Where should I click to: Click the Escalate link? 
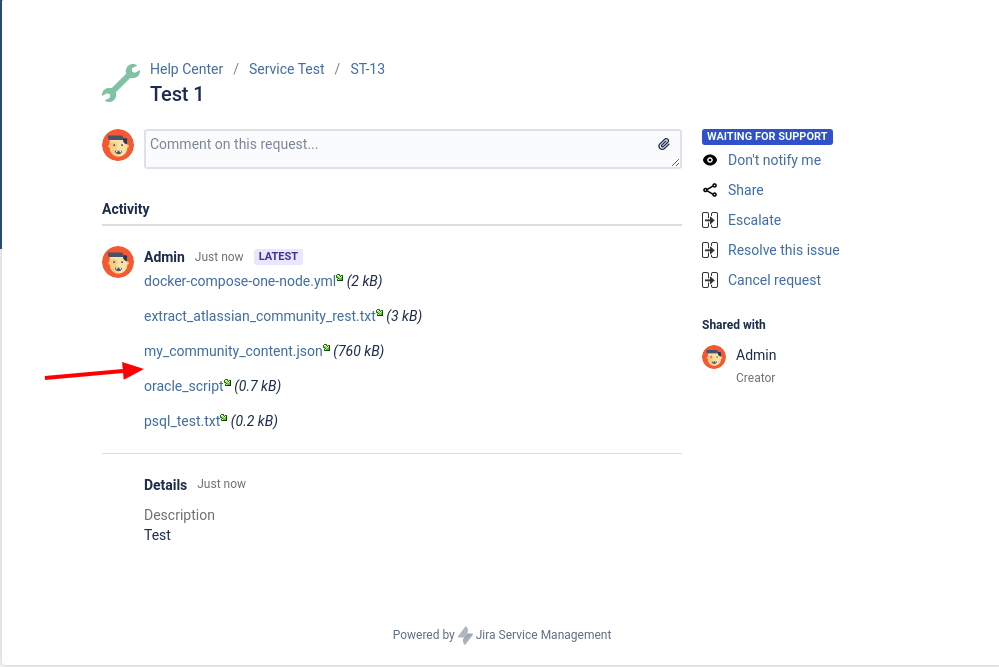(x=754, y=220)
